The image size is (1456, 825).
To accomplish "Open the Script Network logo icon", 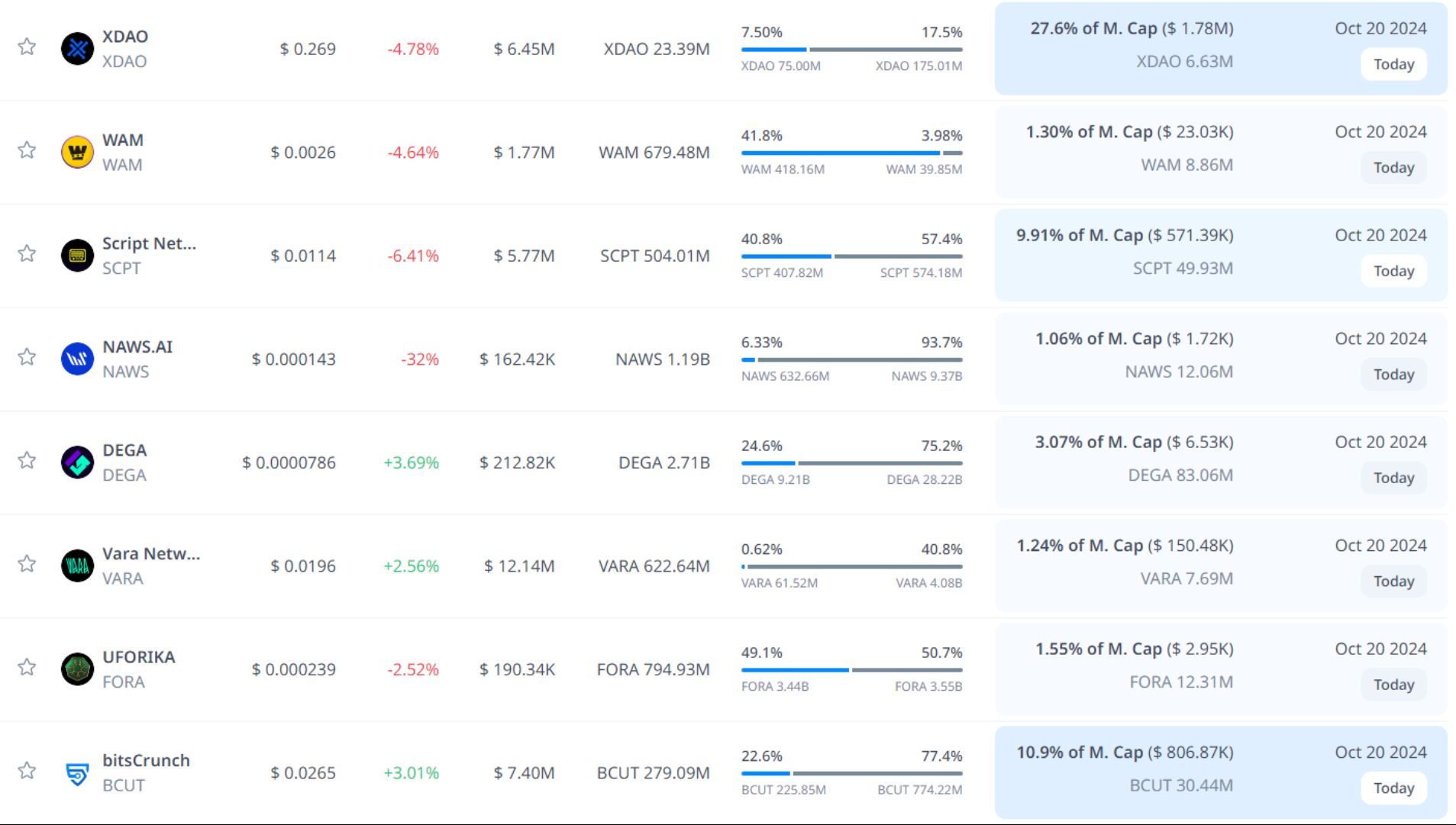I will coord(77,256).
